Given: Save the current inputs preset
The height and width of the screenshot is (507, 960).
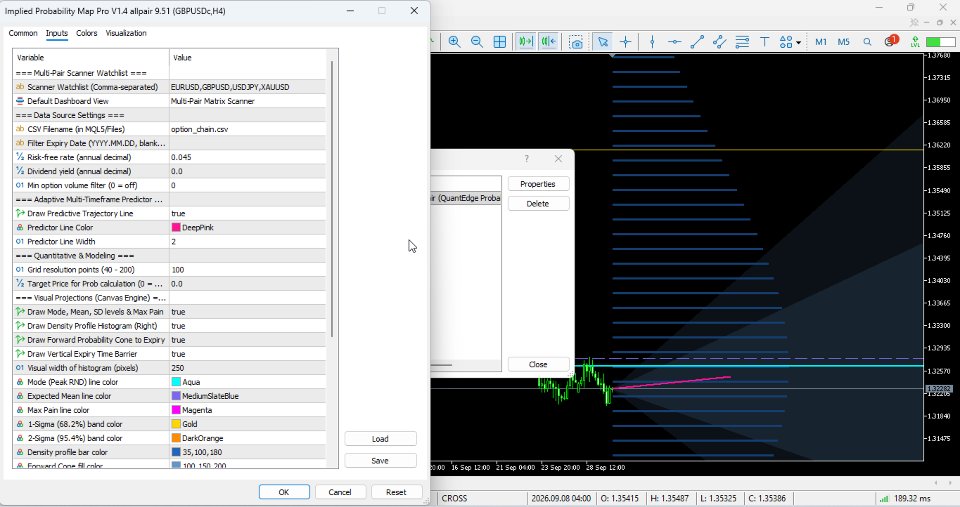Looking at the screenshot, I should [380, 460].
